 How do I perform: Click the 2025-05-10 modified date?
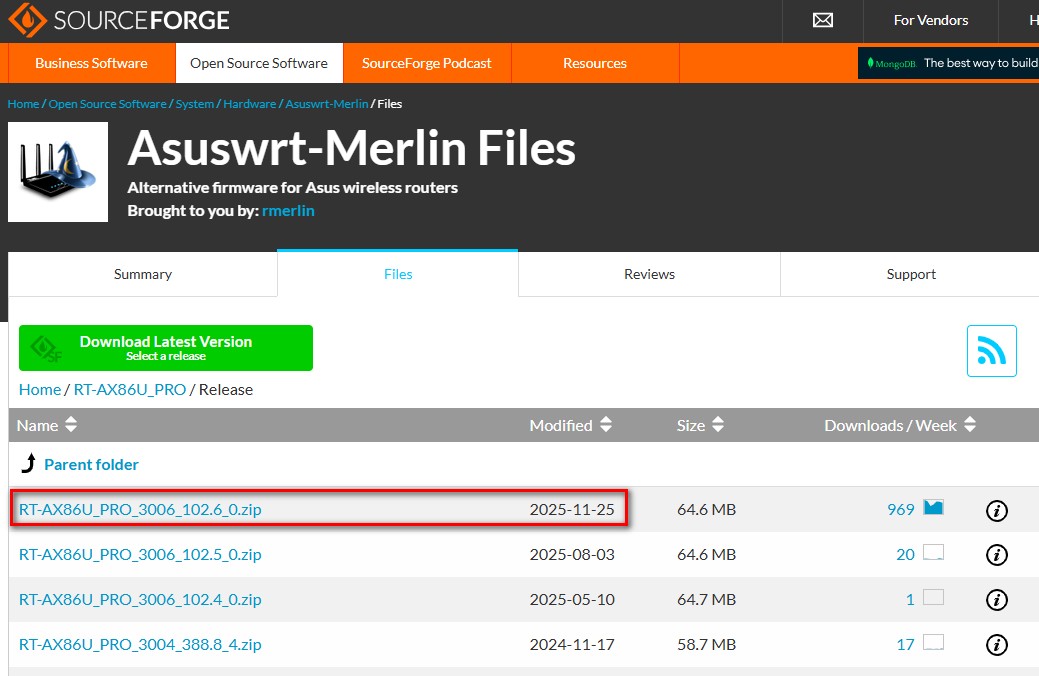(x=572, y=600)
